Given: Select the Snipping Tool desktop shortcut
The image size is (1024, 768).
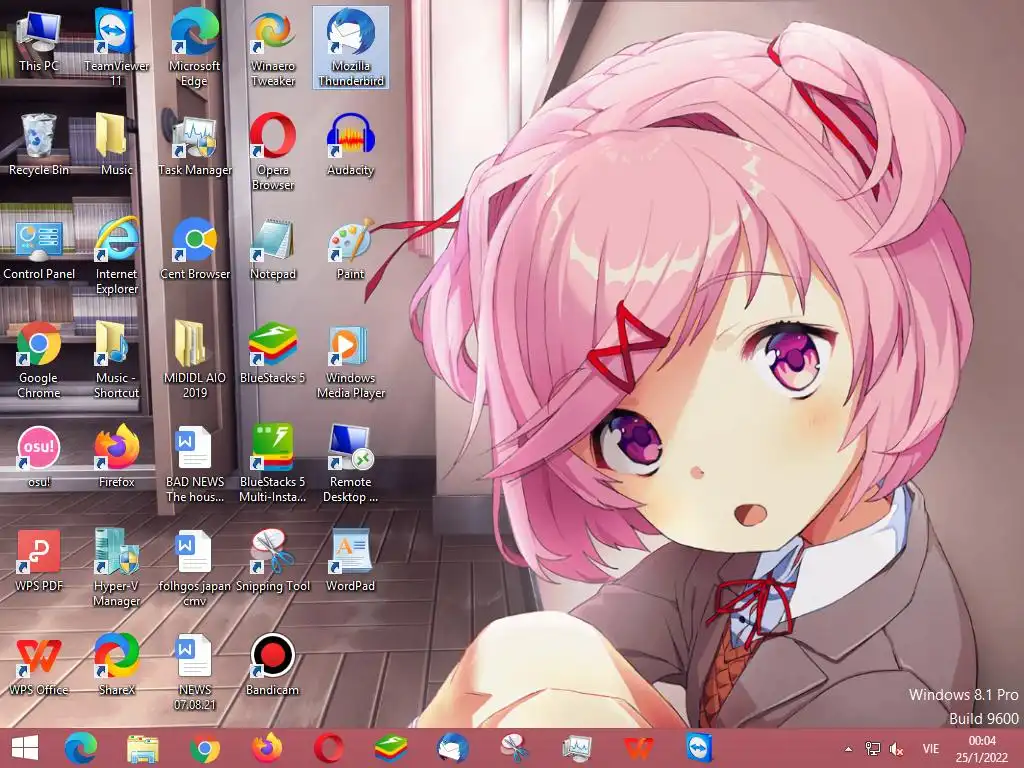Looking at the screenshot, I should 272,561.
